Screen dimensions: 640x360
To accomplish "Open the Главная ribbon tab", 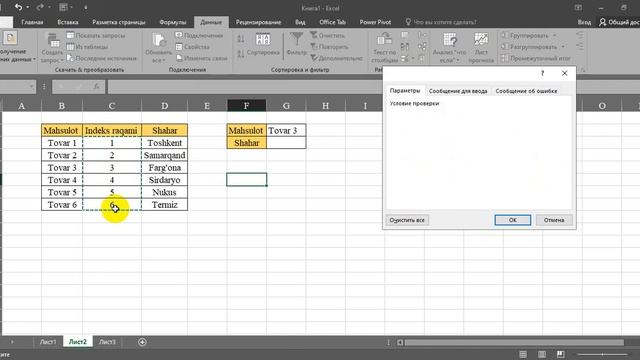I will click(32, 22).
